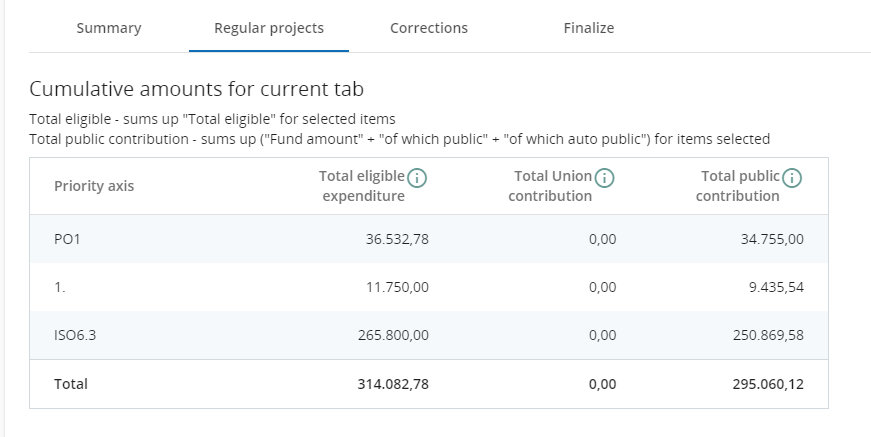Select the PO1 priority axis row

click(67, 239)
